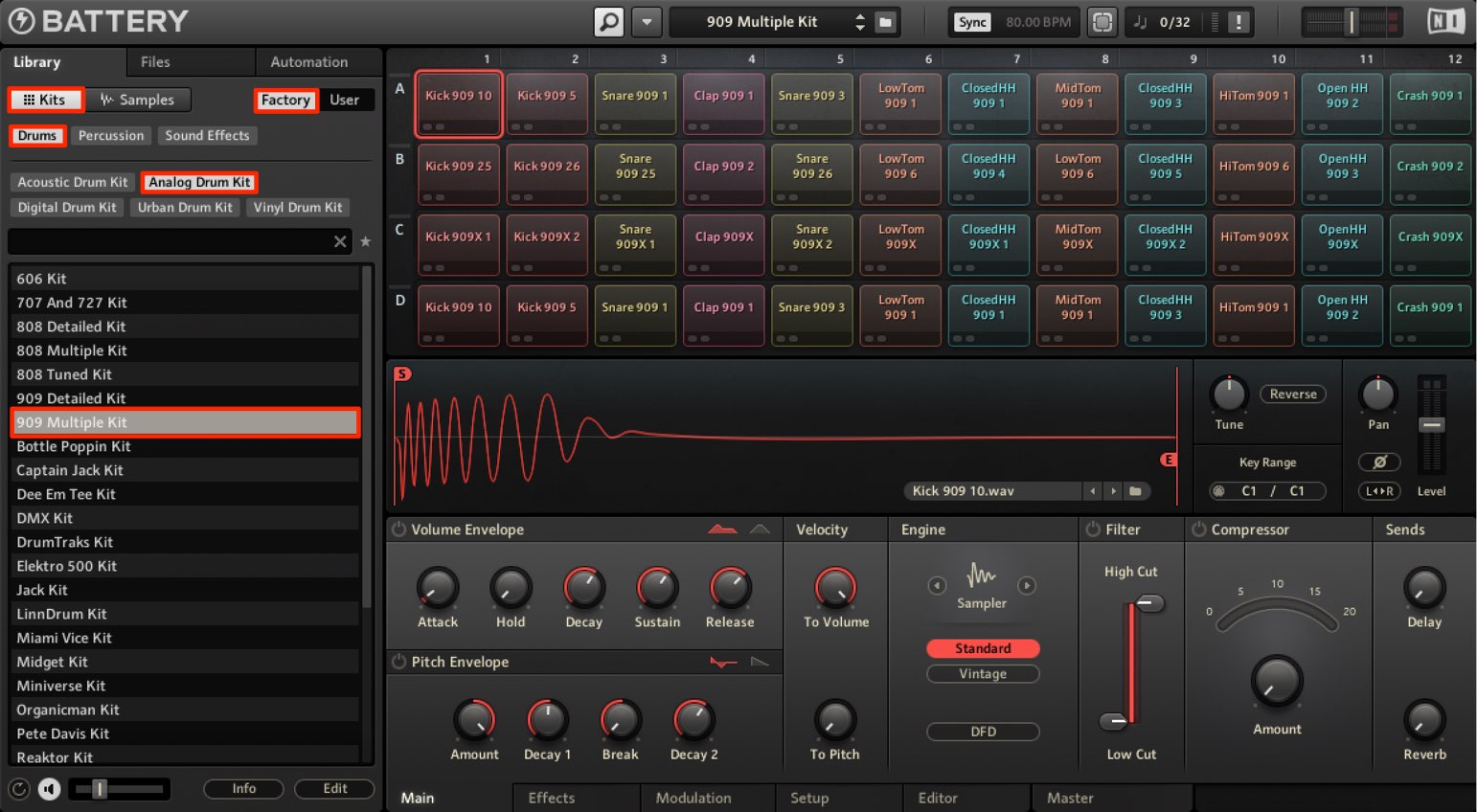Select the Vintage sampler mode button

click(983, 674)
